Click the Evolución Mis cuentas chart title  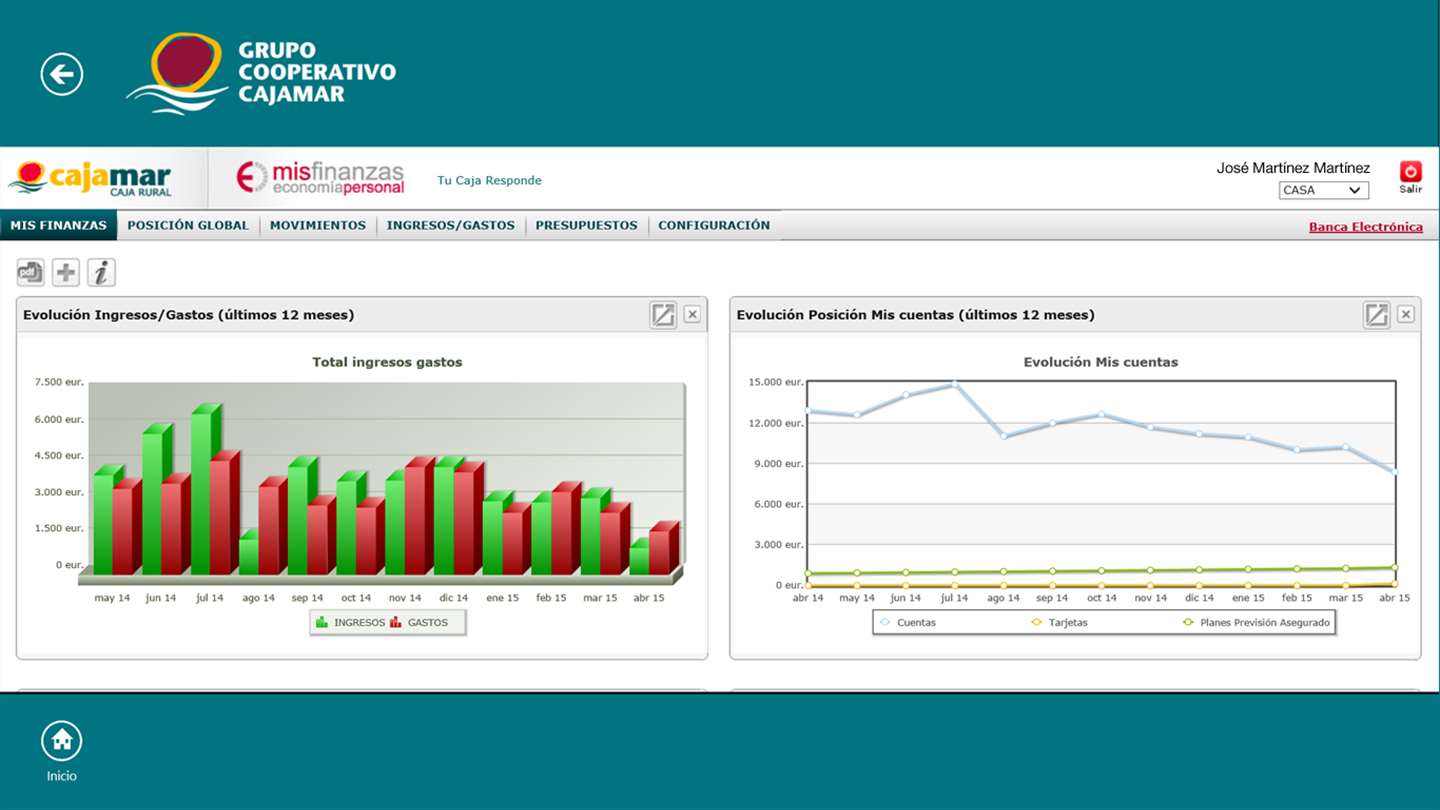(x=1101, y=362)
